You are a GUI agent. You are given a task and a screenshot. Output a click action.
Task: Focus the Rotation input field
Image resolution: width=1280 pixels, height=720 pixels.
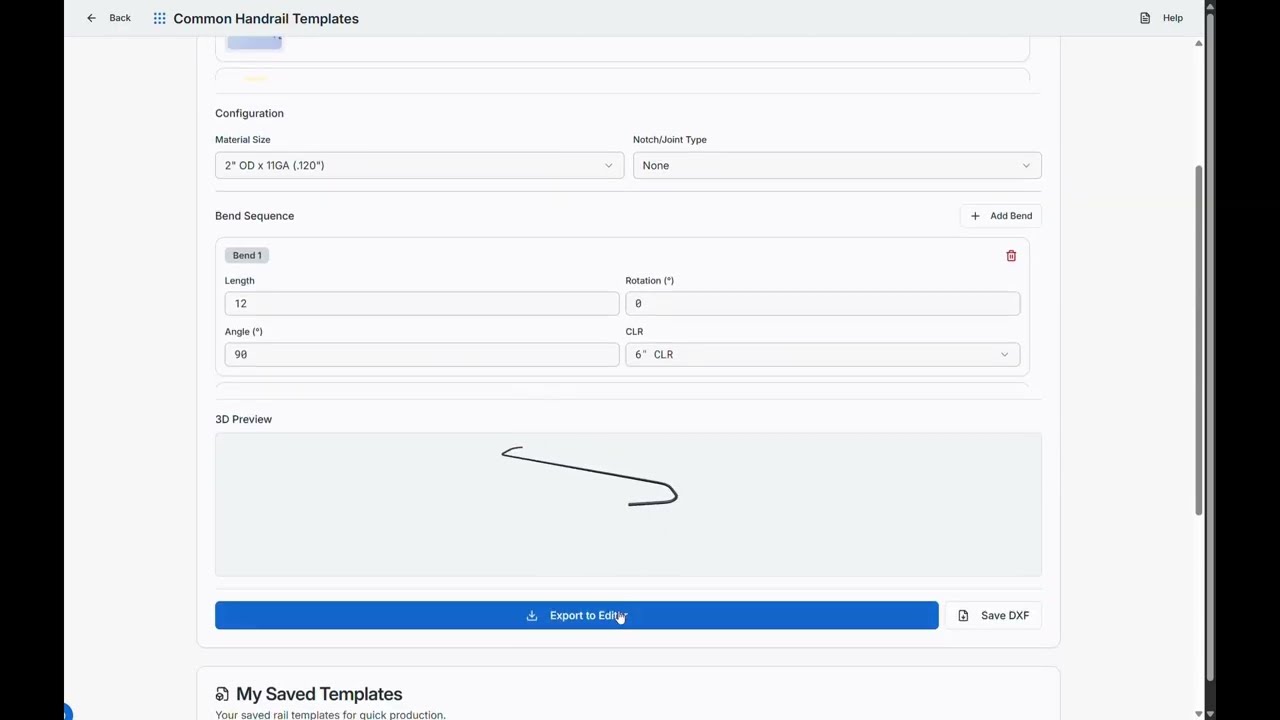coord(822,303)
